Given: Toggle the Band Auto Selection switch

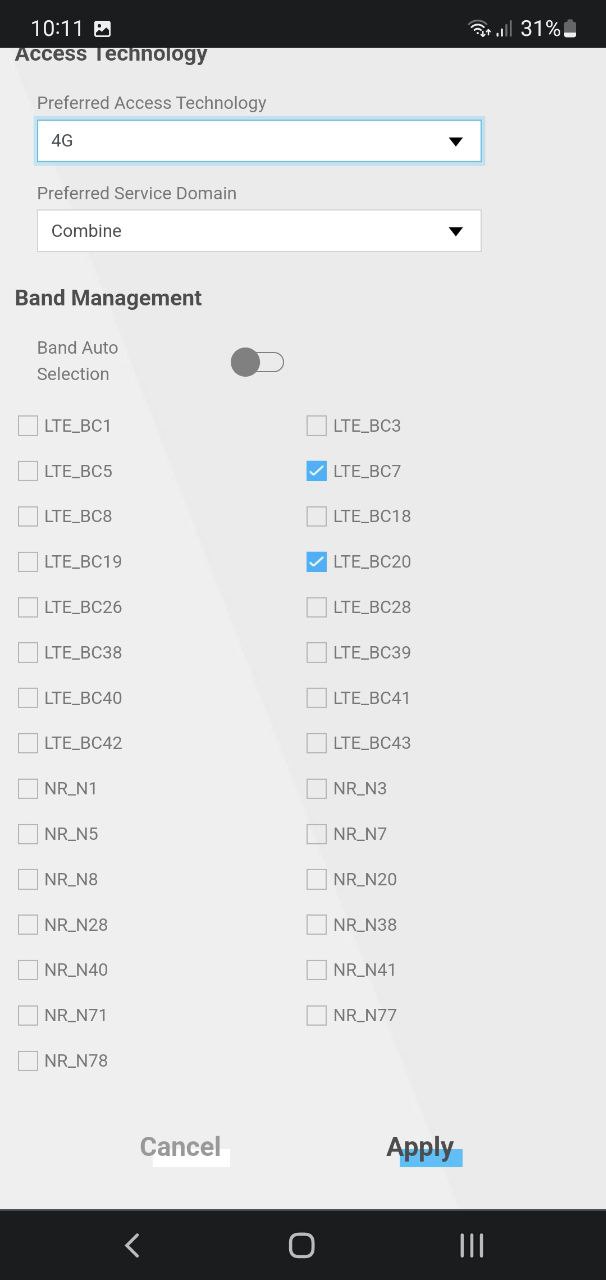Looking at the screenshot, I should [x=257, y=362].
